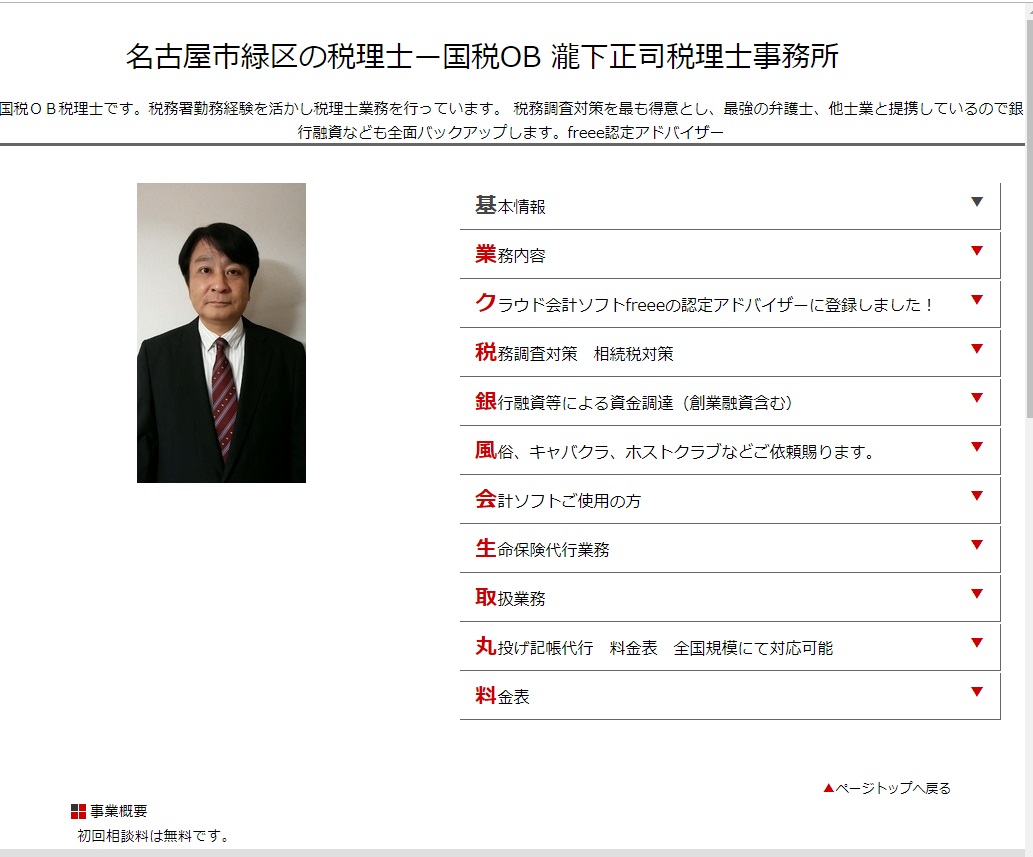Screen dimensions: 1033x857
Task: Open 税務調査対策 相続税対策 heading
Action: coord(574,352)
